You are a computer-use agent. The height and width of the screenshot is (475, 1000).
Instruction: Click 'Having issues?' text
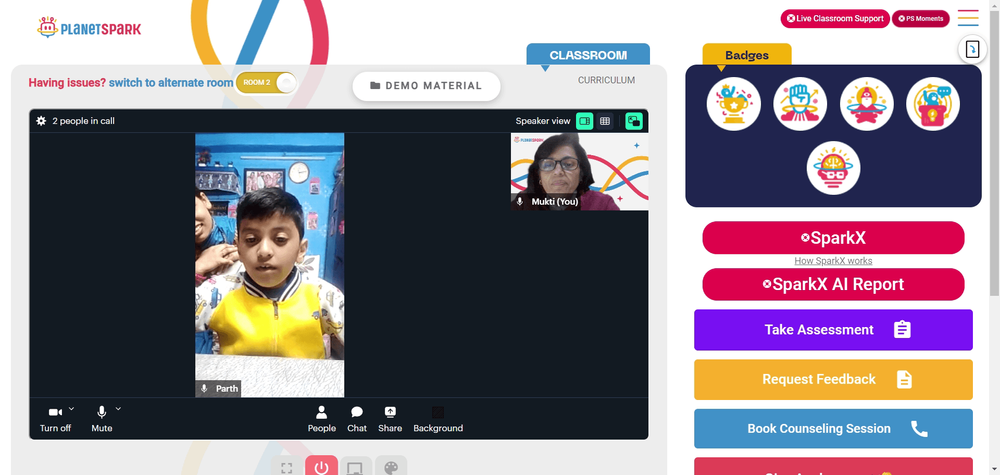click(x=67, y=82)
